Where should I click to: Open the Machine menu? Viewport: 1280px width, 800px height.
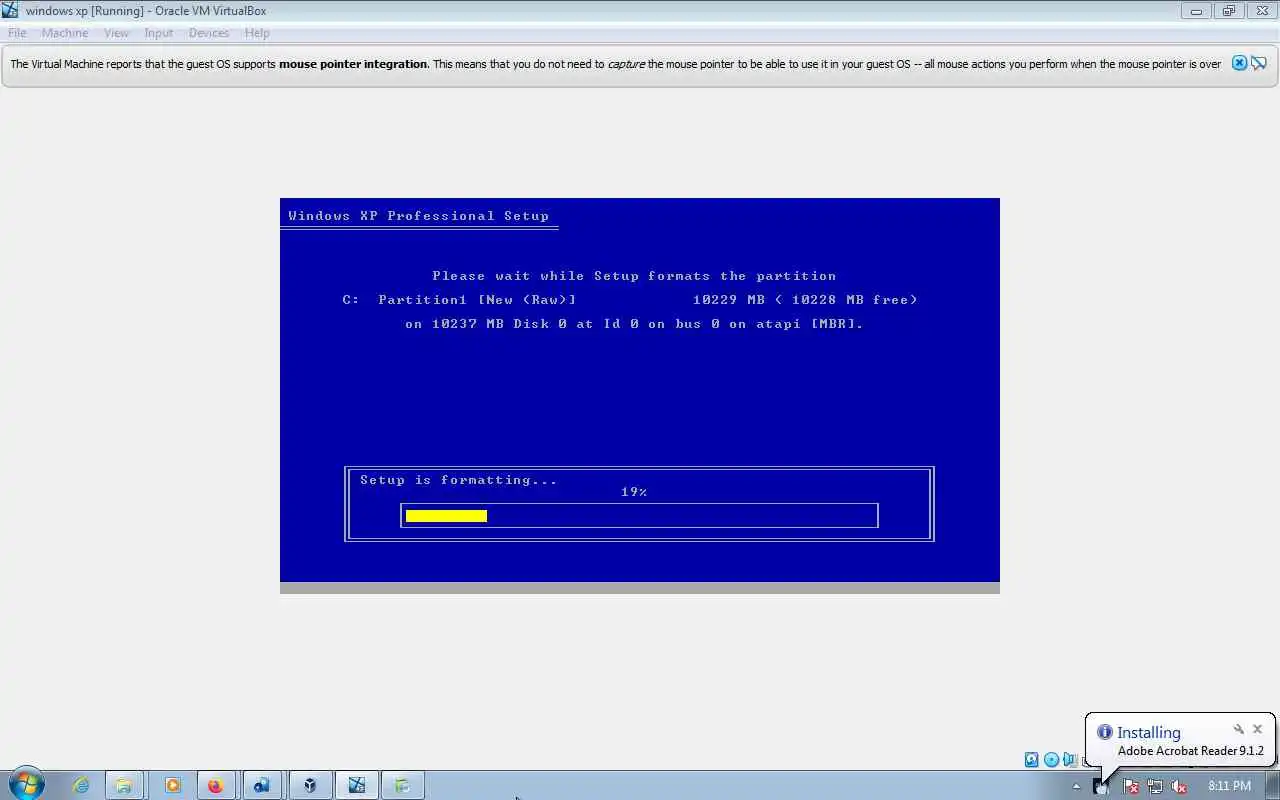click(65, 33)
